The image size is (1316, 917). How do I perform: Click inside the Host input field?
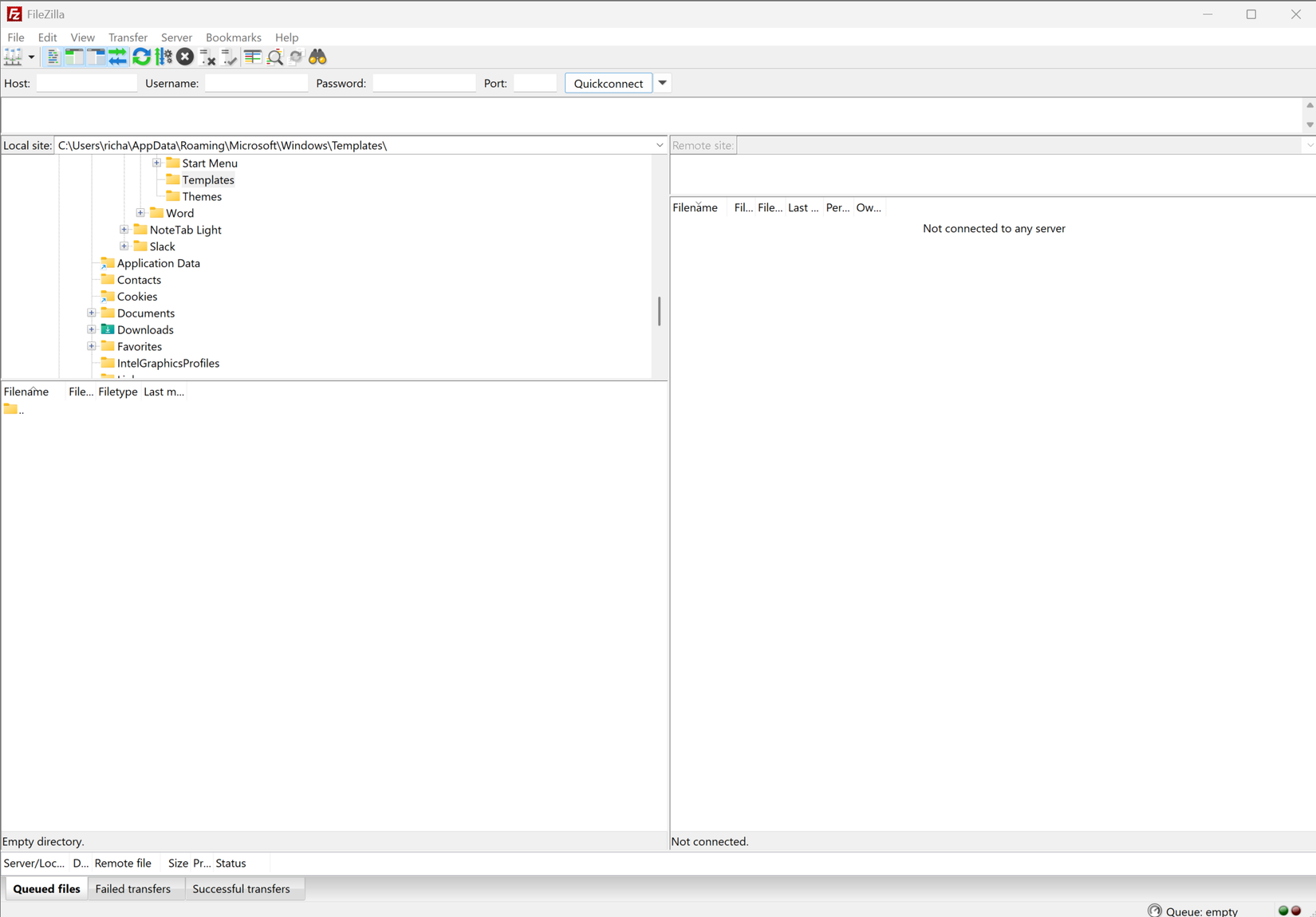pos(86,82)
